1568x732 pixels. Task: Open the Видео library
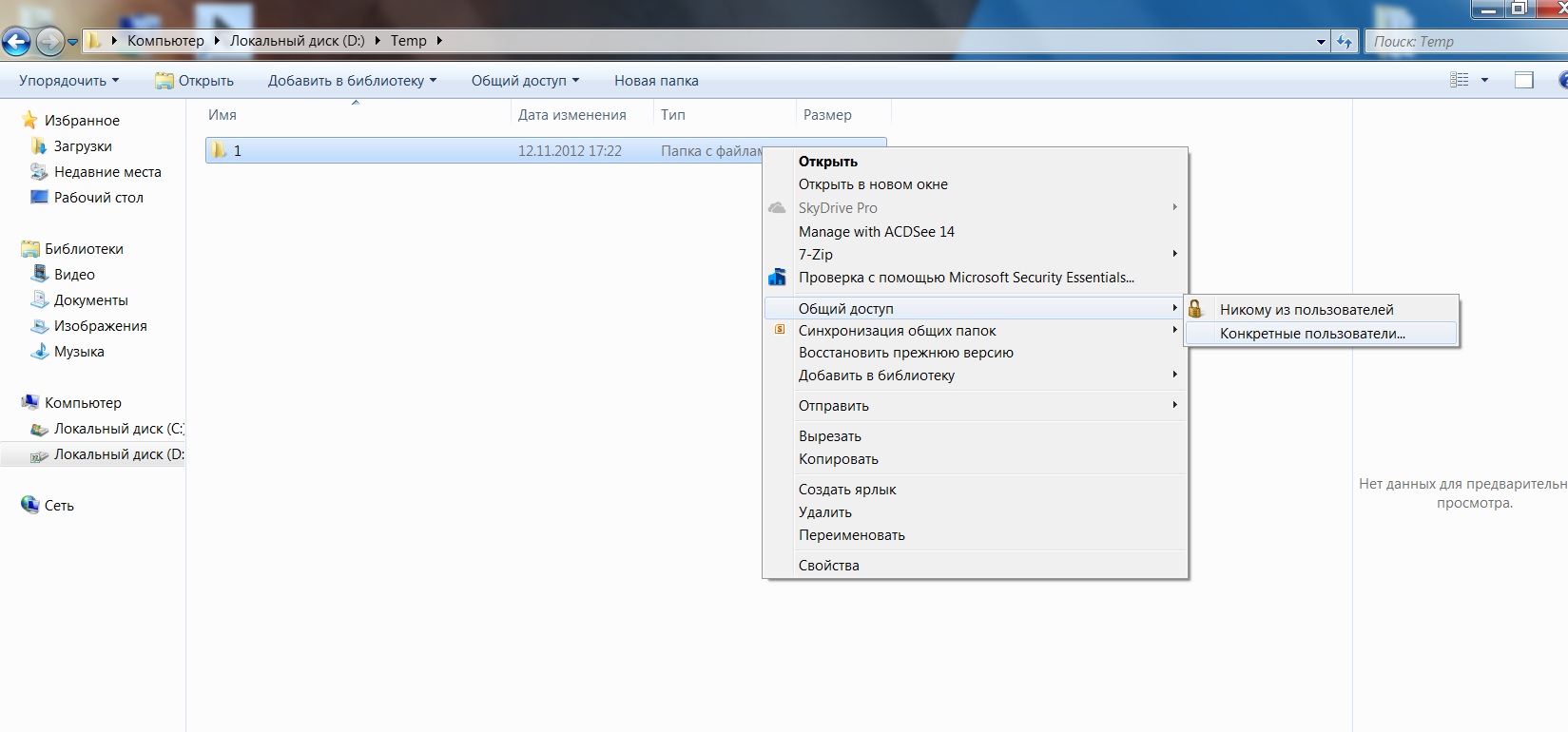74,275
